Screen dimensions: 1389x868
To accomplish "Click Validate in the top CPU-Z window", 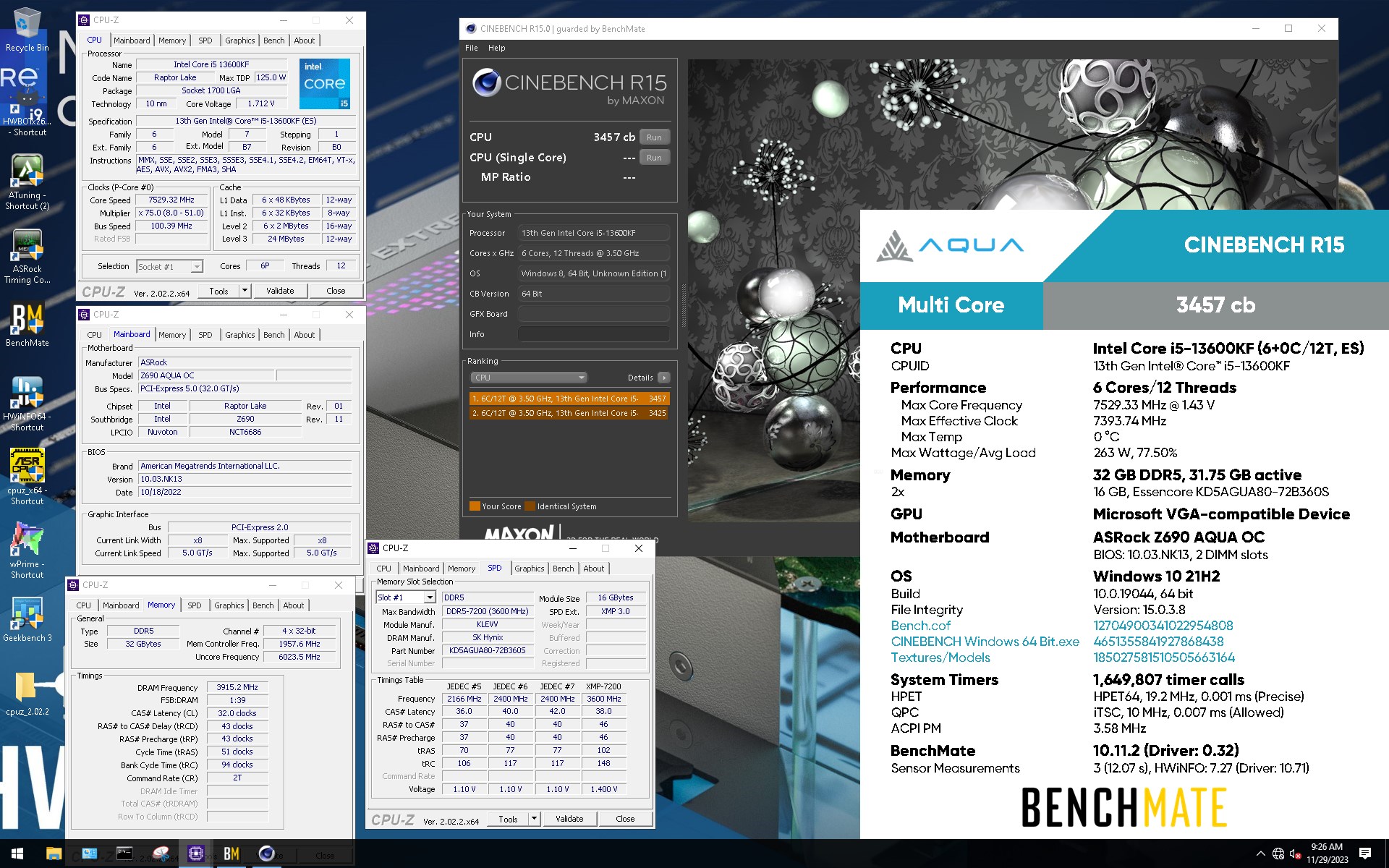I will [x=280, y=291].
